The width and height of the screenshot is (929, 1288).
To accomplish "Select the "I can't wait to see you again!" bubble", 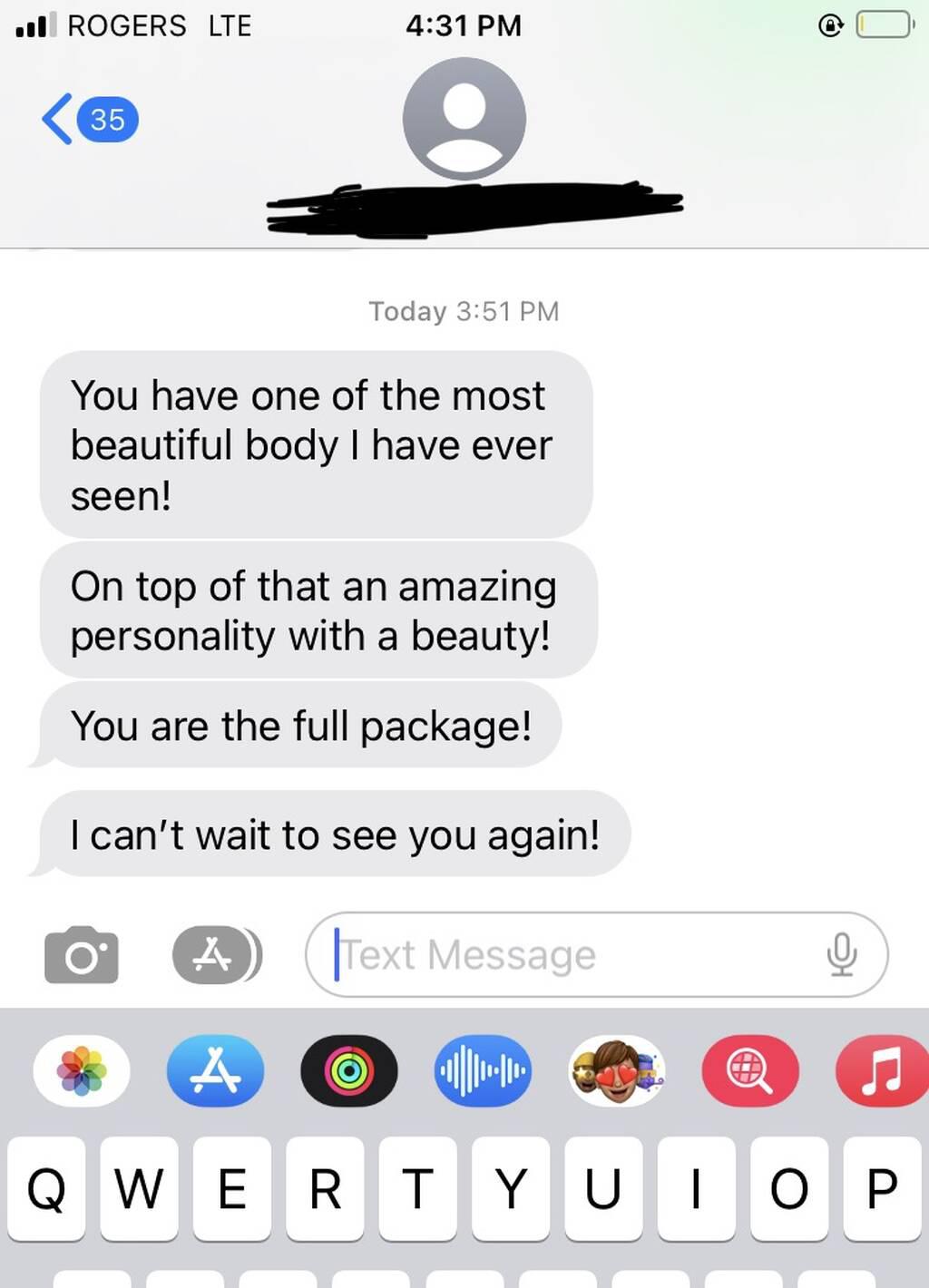I will tap(333, 834).
